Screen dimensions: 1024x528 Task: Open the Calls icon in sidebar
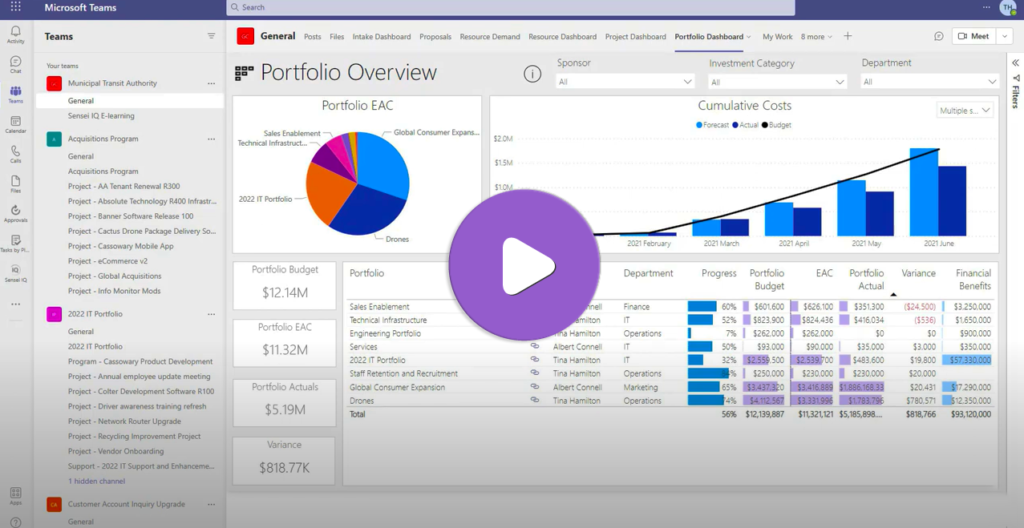[15, 154]
